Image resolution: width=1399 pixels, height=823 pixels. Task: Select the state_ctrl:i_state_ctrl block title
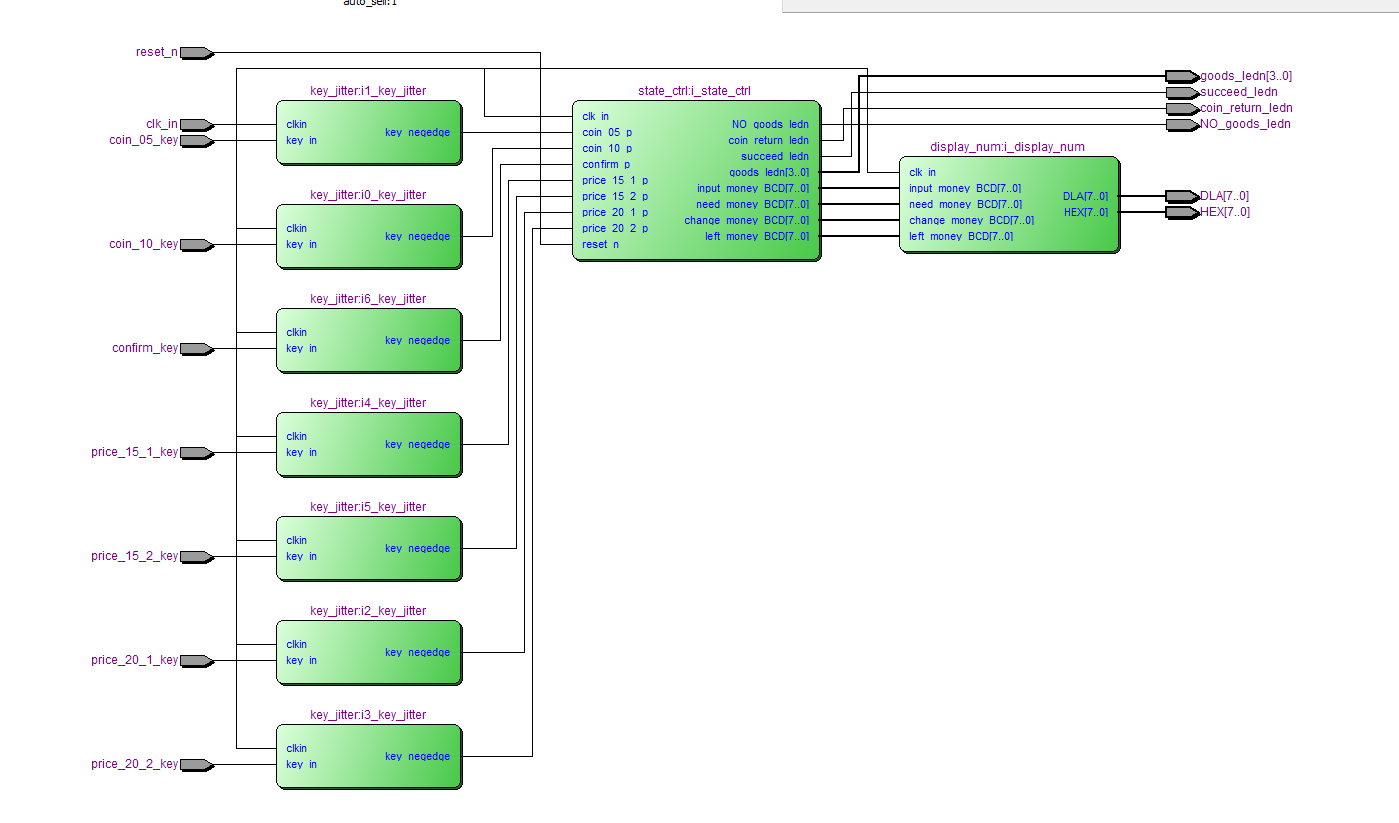point(694,91)
